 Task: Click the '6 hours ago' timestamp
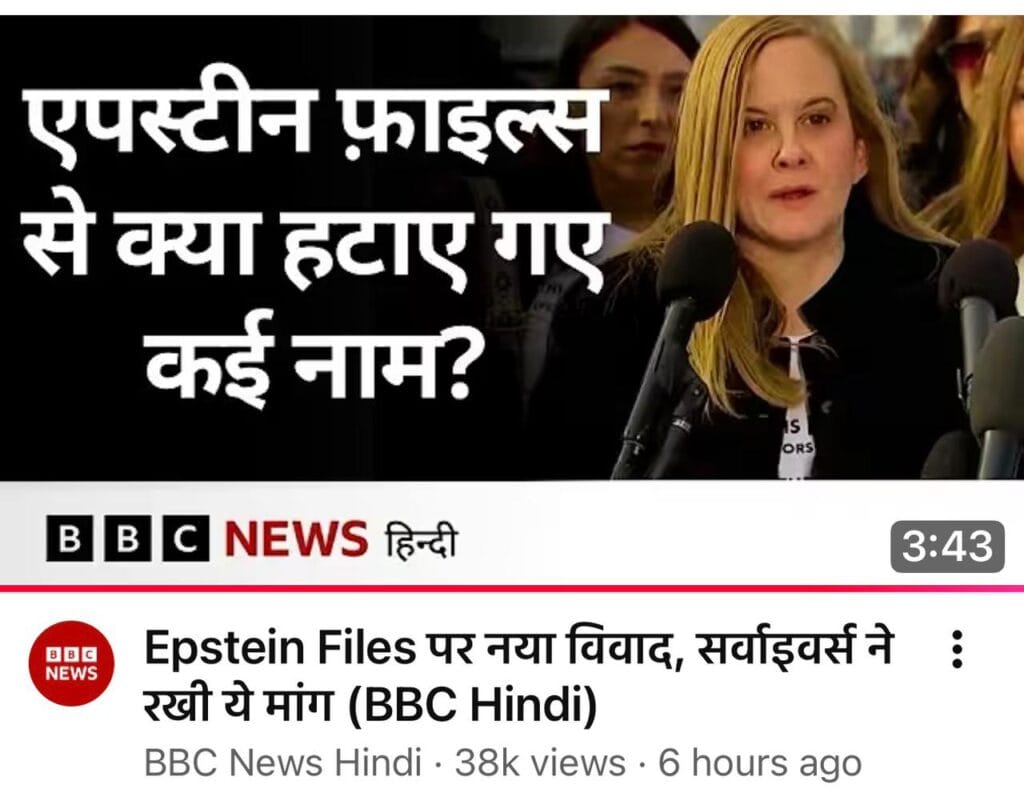coord(760,762)
